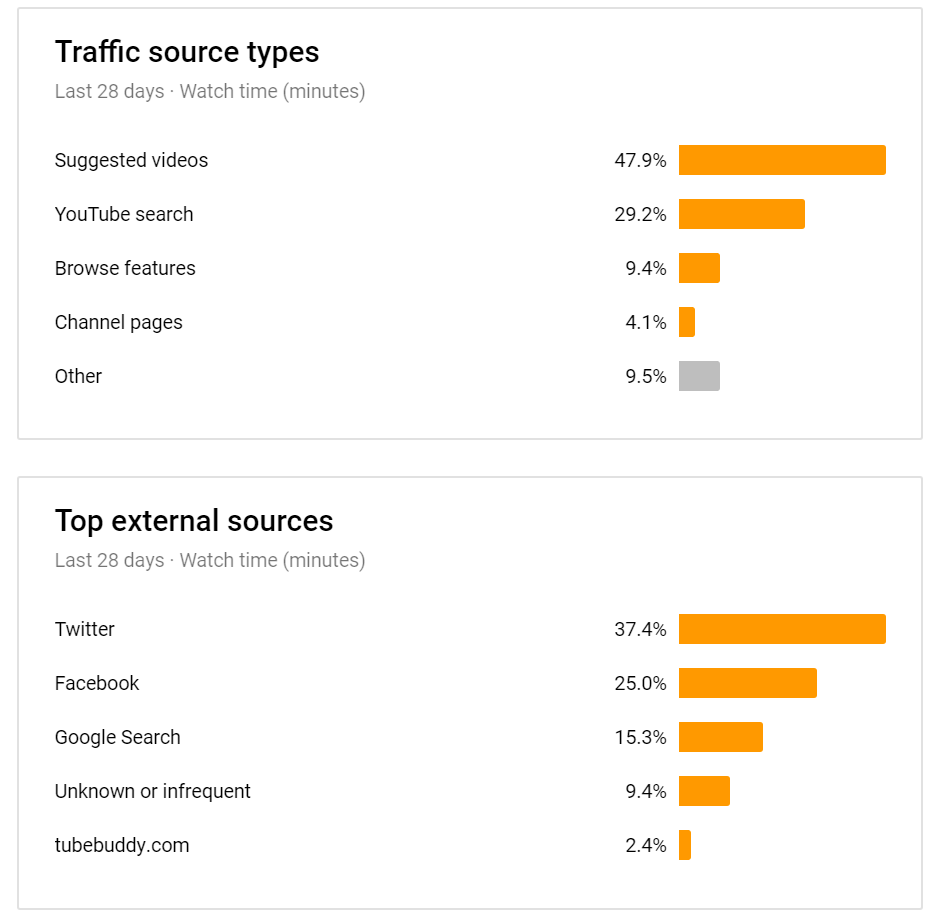Viewport: 946px width, 923px height.
Task: Select the YouTube search row label
Action: pyautogui.click(x=124, y=214)
